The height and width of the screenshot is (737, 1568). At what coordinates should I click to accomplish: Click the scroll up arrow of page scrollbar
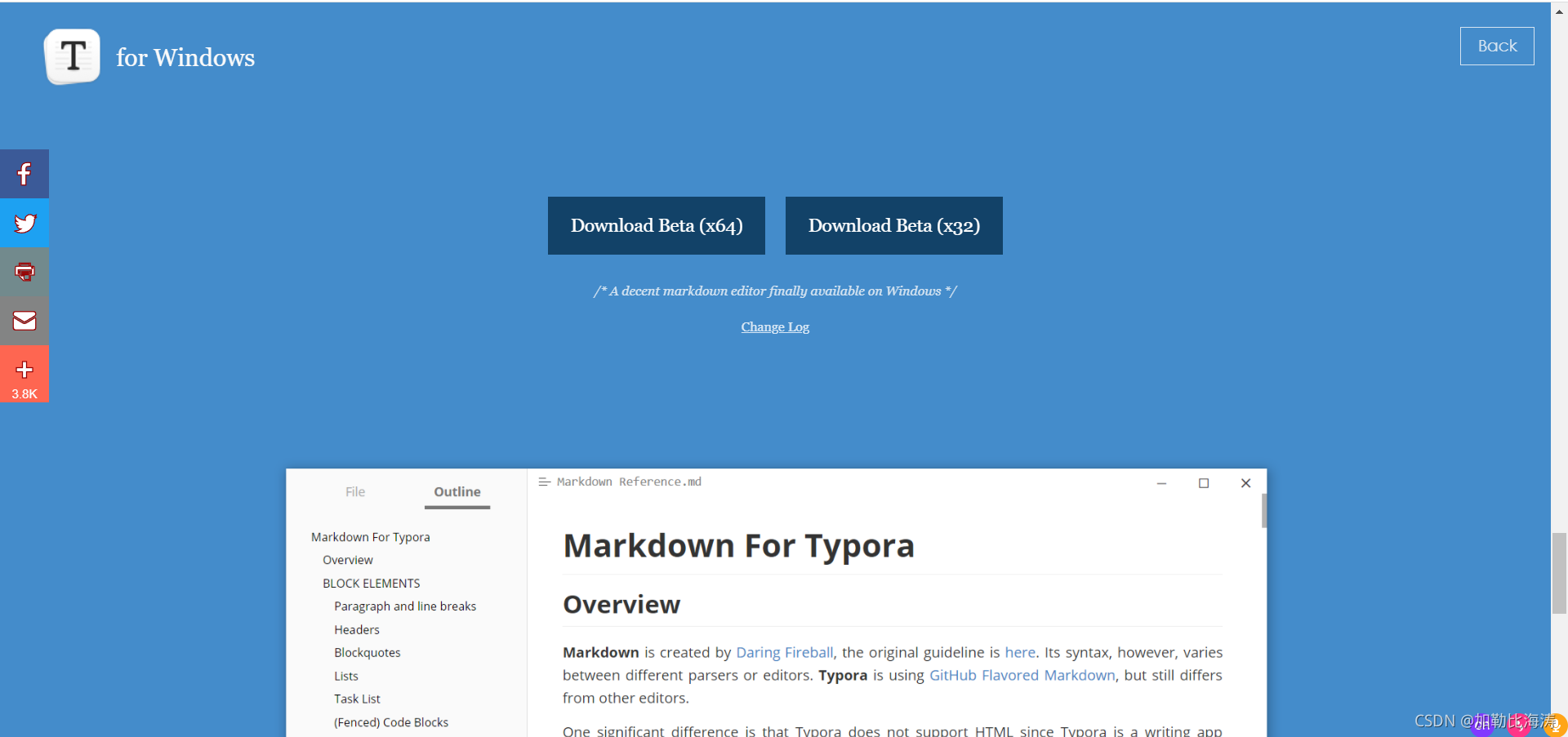(x=1559, y=11)
